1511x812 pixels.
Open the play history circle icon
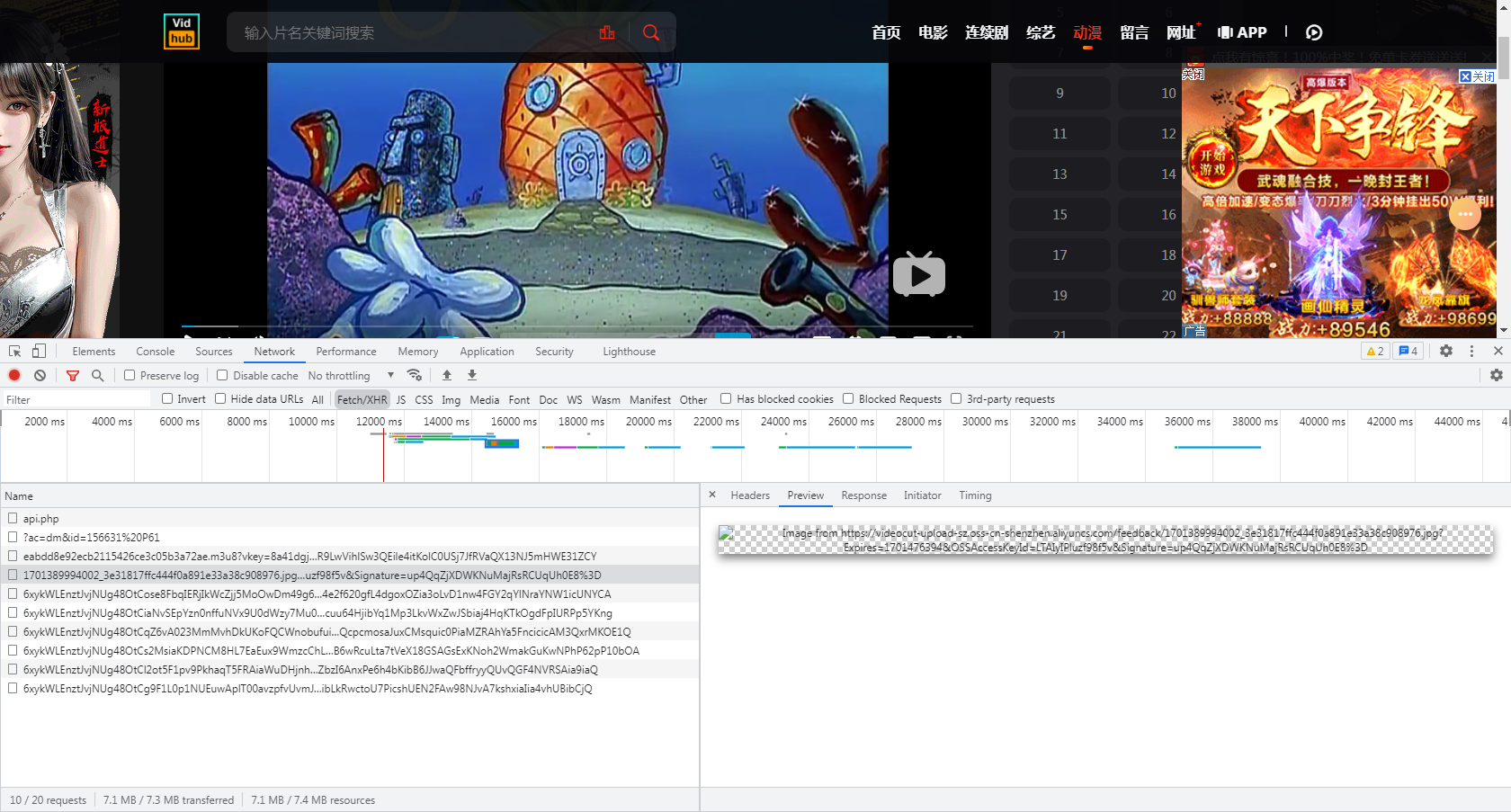(x=1314, y=32)
